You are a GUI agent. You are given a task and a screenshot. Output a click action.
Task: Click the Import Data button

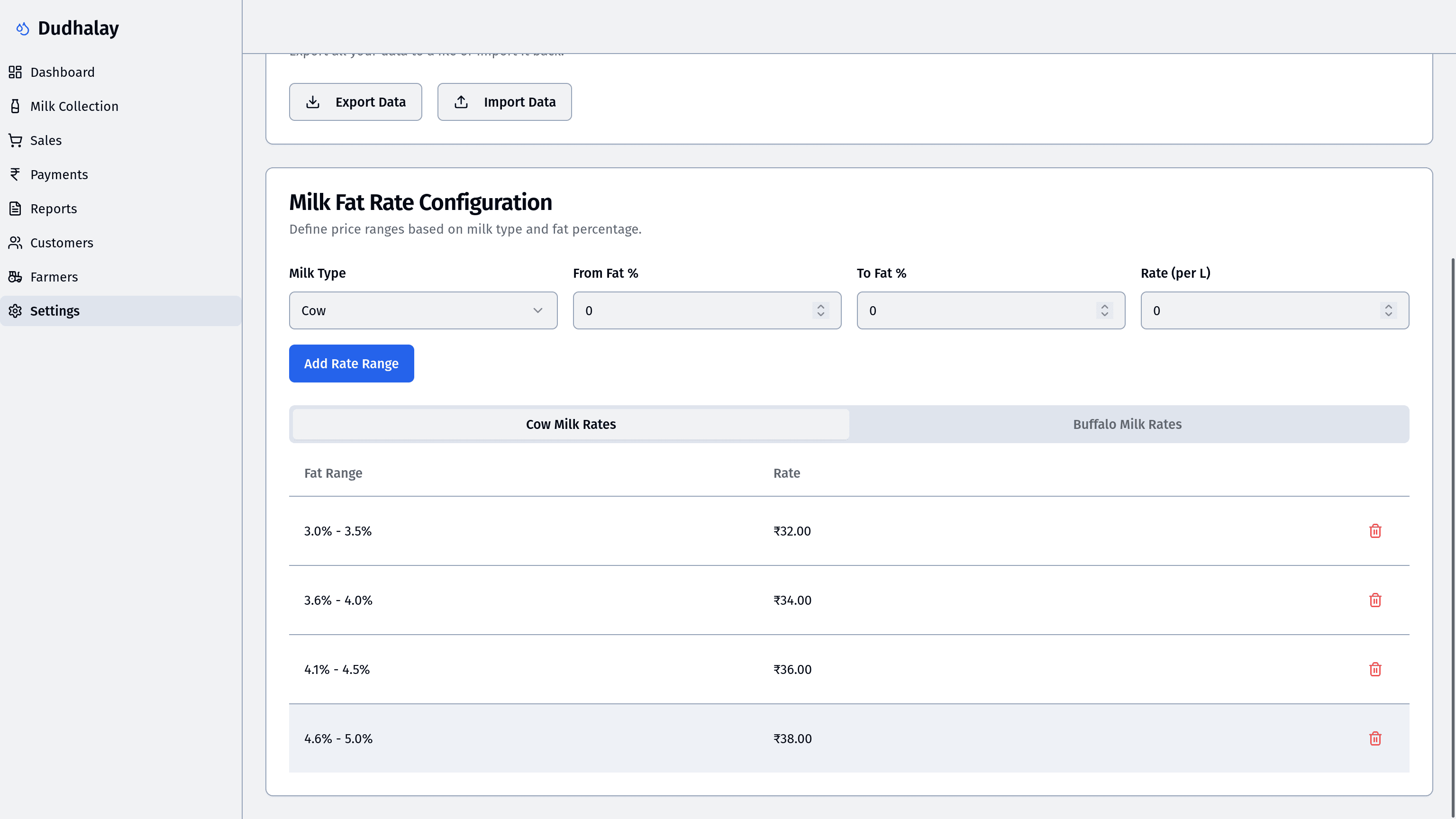click(x=504, y=102)
